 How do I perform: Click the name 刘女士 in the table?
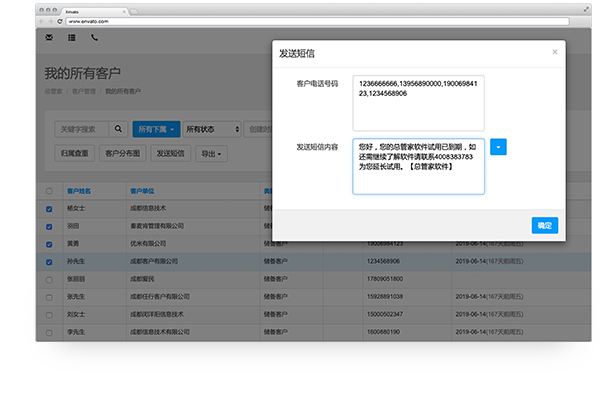point(76,314)
